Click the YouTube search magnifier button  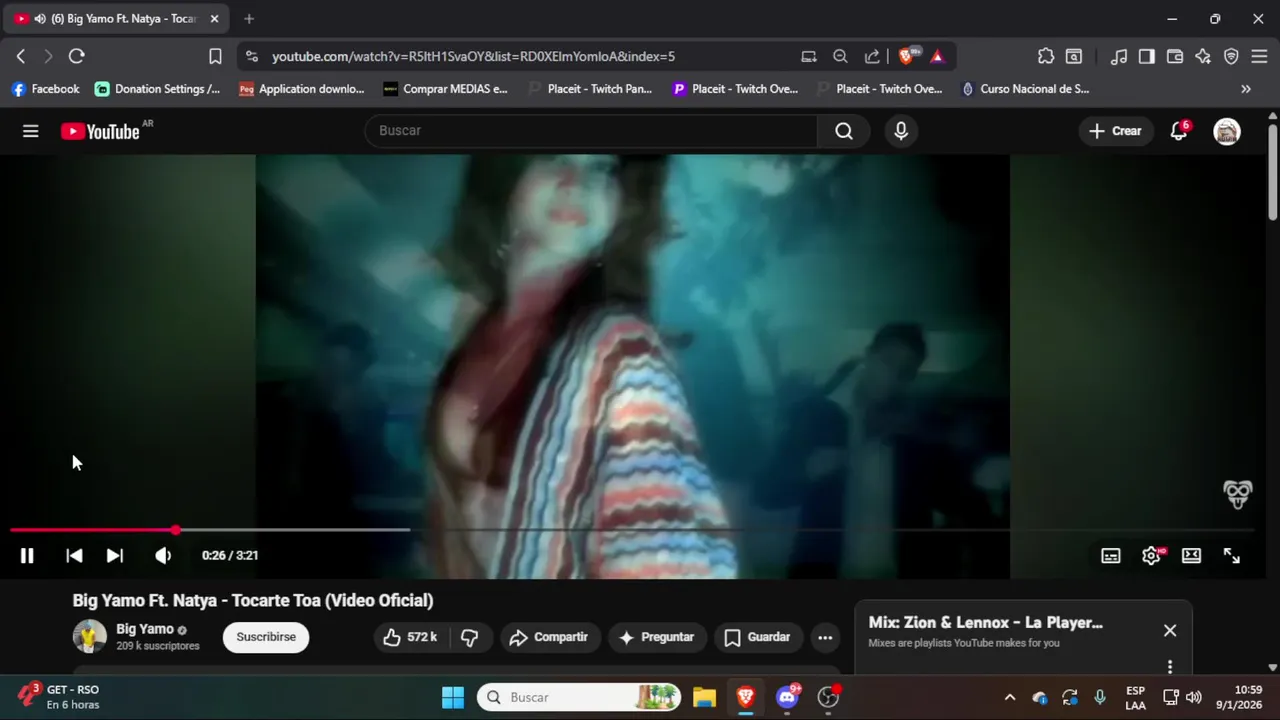844,131
